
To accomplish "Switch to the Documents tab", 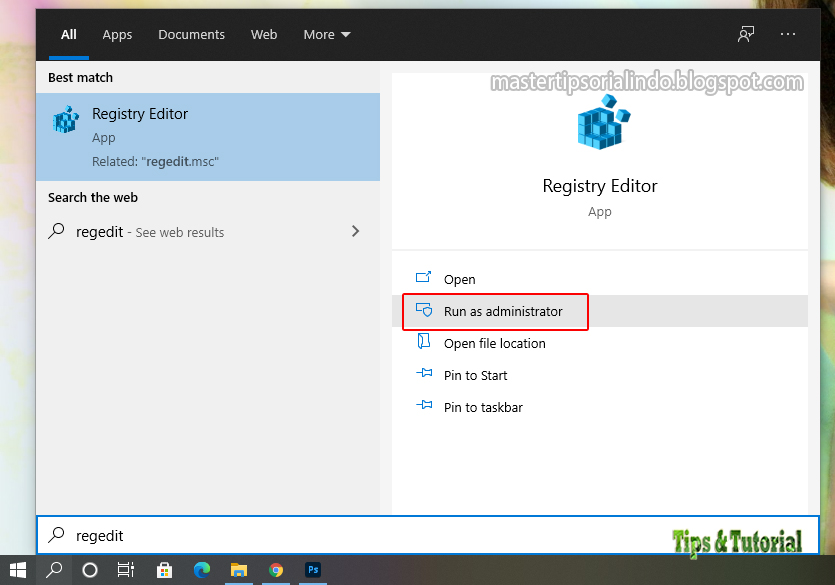I will point(192,35).
